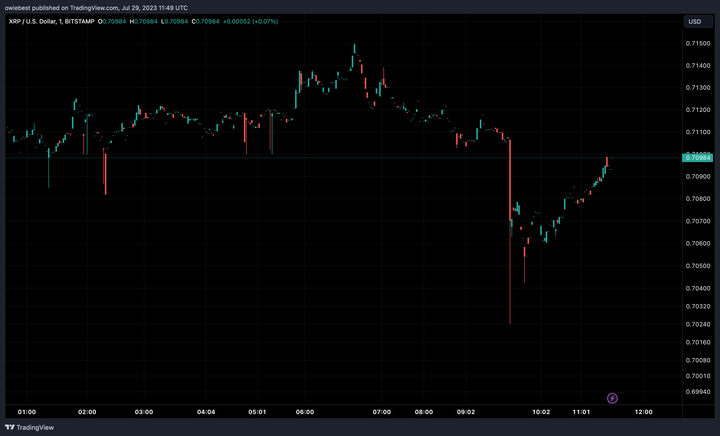Click the +0.00052 (+0.07%) change value
The width and height of the screenshot is (720, 436).
point(250,22)
